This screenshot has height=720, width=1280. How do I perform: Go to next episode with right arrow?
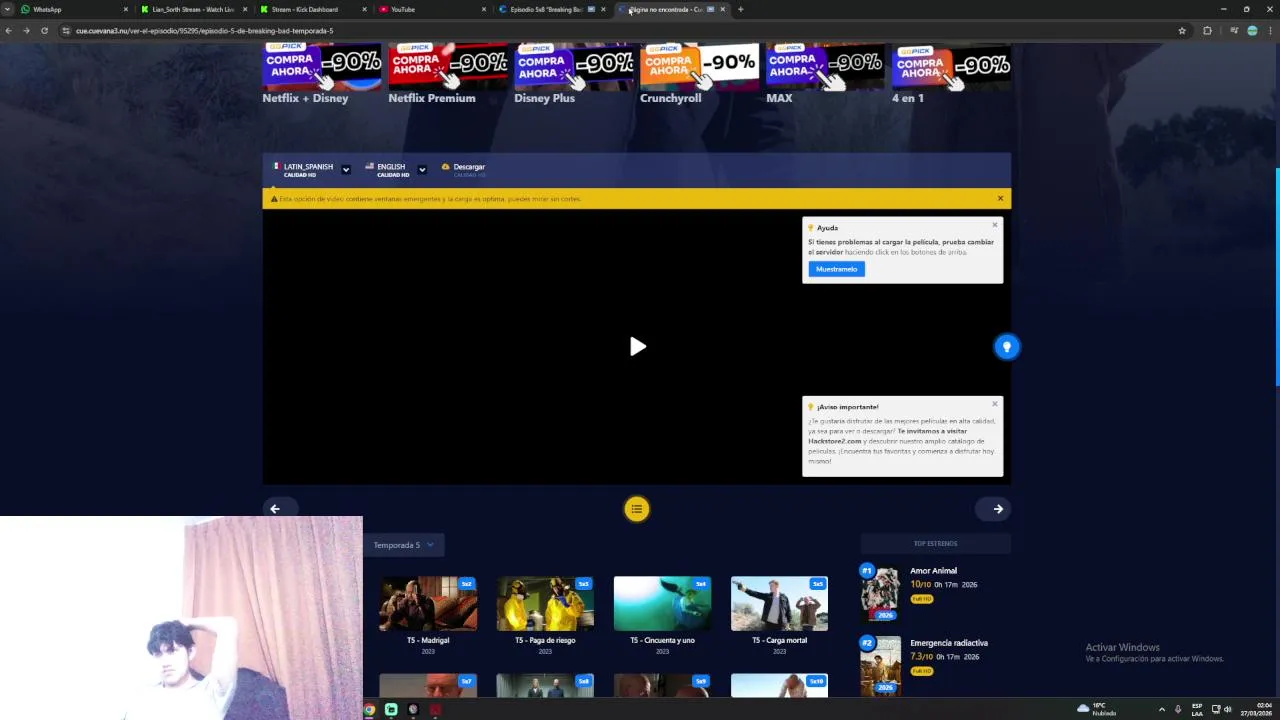click(997, 509)
